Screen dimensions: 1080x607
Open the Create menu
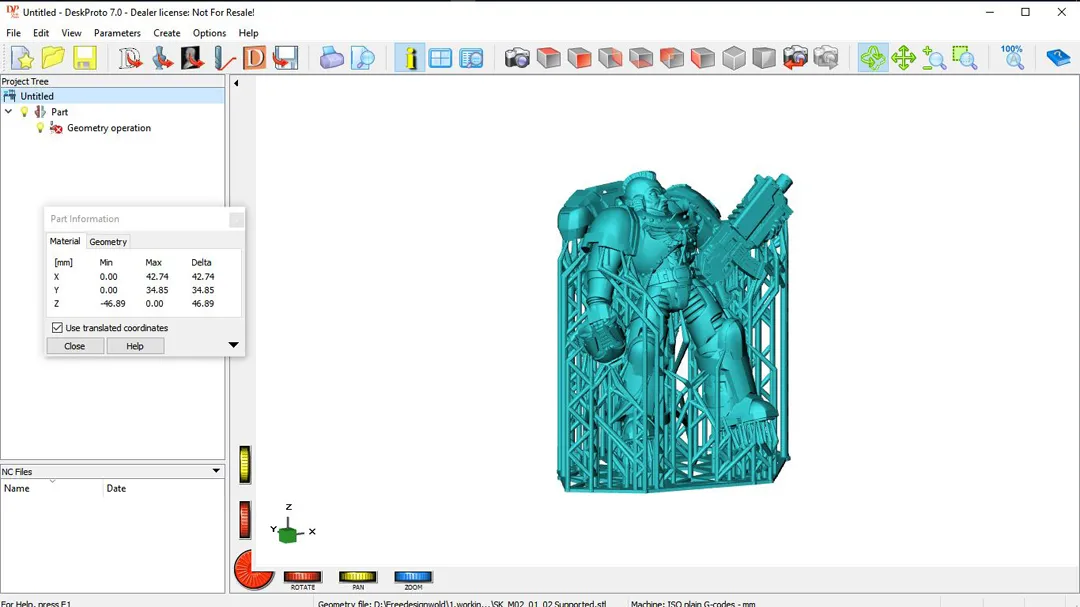coord(167,33)
